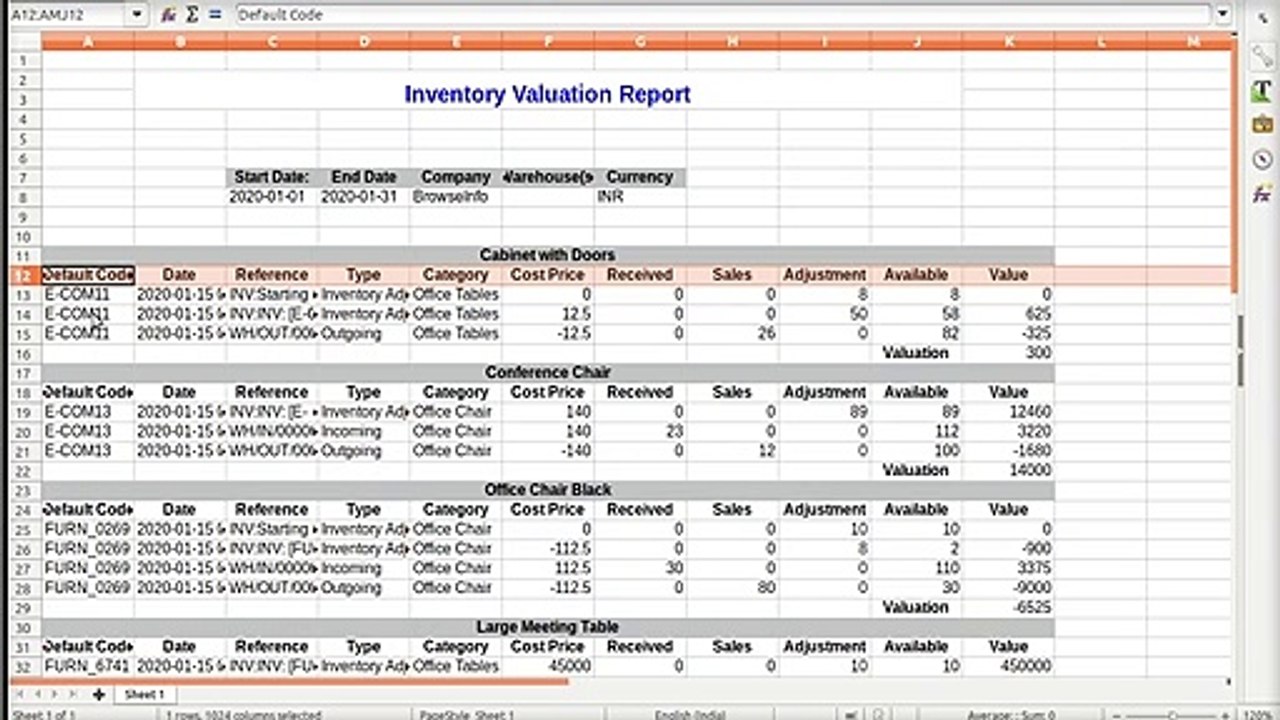Select the INR currency cell
The width and height of the screenshot is (1280, 720).
(x=640, y=197)
